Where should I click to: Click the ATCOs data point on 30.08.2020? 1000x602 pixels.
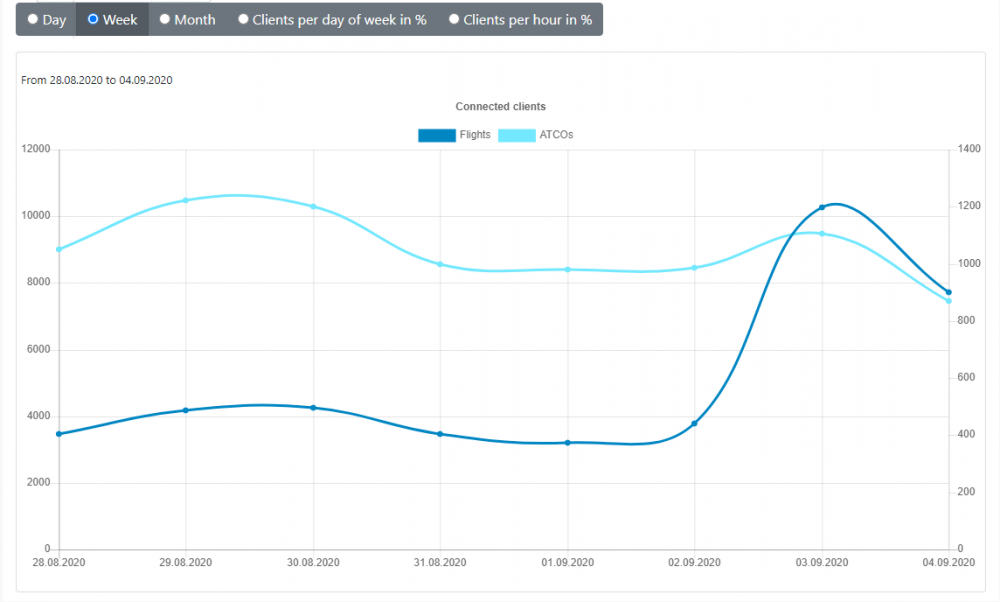point(313,207)
